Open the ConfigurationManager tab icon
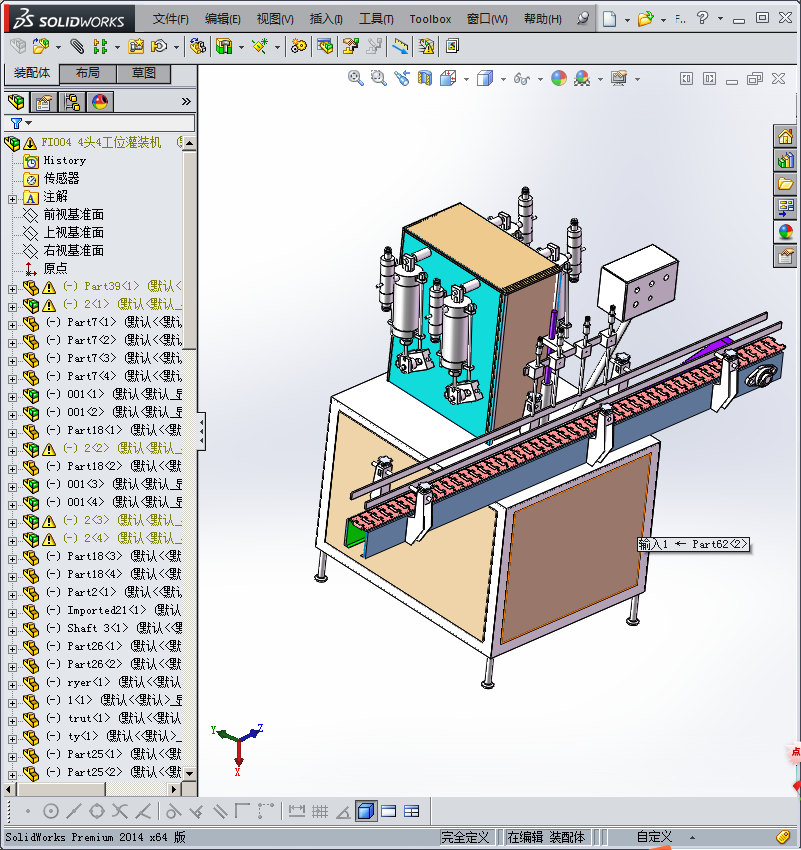 pyautogui.click(x=72, y=101)
